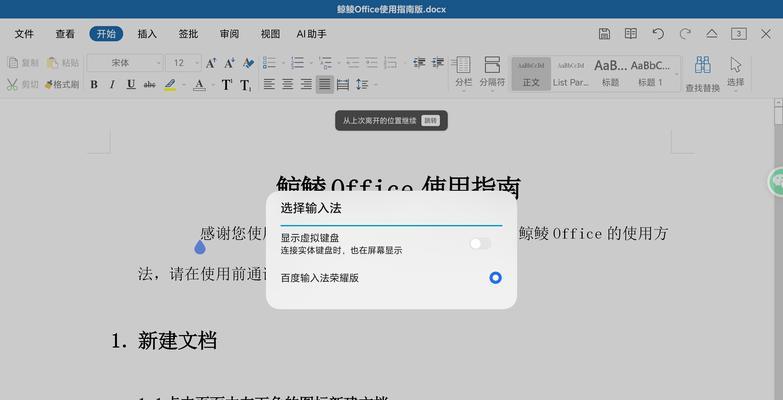Viewport: 783px width, 400px height.
Task: Undo the last action
Action: click(x=658, y=33)
